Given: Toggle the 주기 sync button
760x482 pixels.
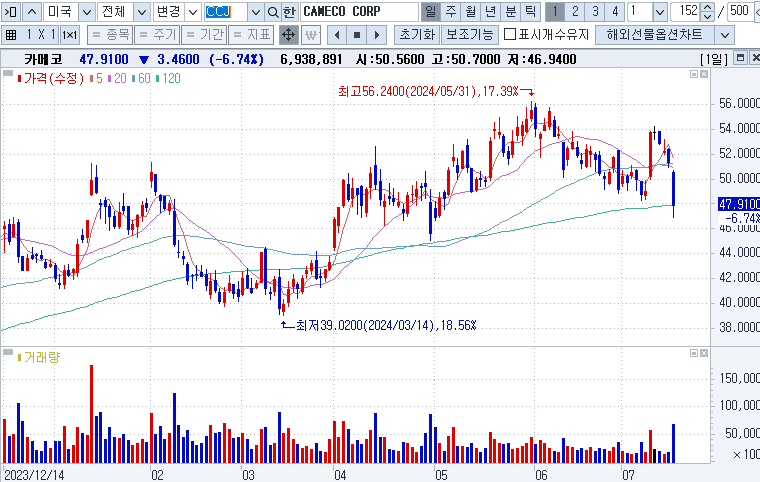Looking at the screenshot, I should pyautogui.click(x=157, y=35).
